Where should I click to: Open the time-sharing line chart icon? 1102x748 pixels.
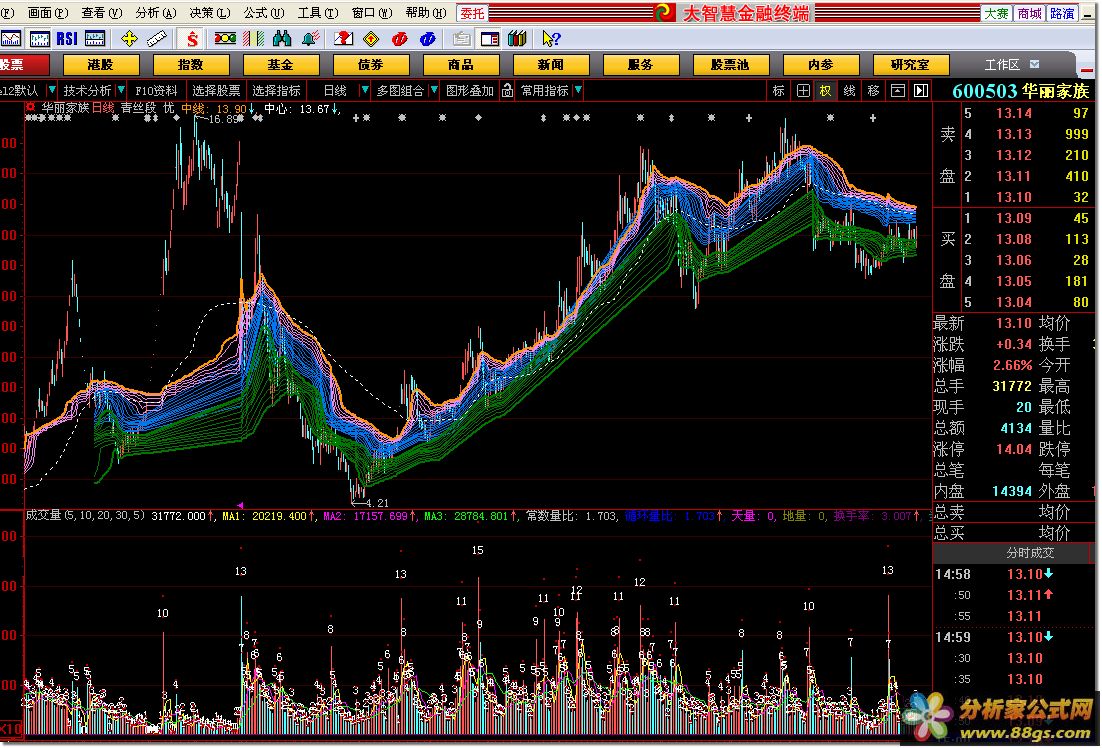coord(11,39)
